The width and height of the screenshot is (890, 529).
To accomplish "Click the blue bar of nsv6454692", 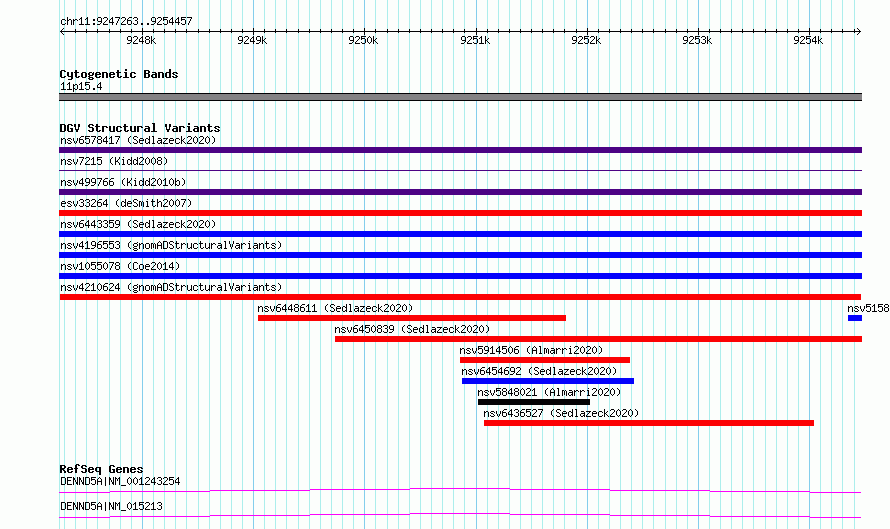I will pyautogui.click(x=548, y=381).
